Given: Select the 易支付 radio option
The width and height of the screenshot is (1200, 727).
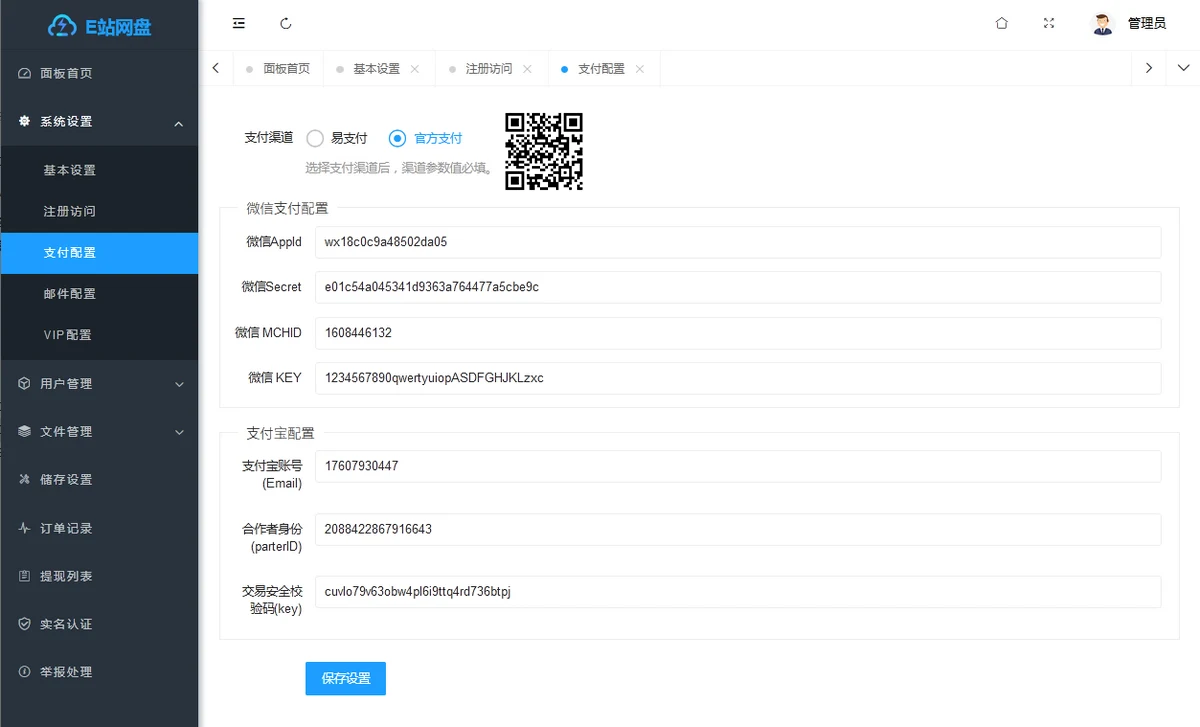Looking at the screenshot, I should 315,139.
